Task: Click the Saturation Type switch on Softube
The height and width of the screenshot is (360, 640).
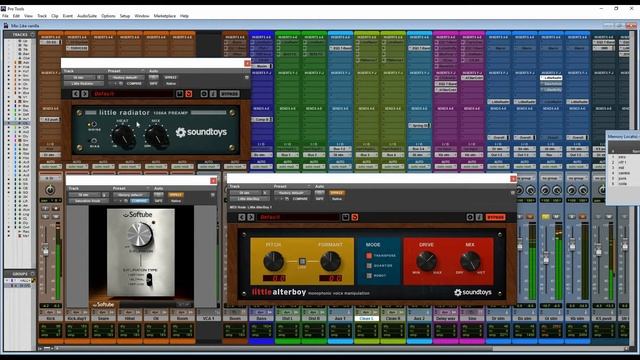Action: [149, 279]
